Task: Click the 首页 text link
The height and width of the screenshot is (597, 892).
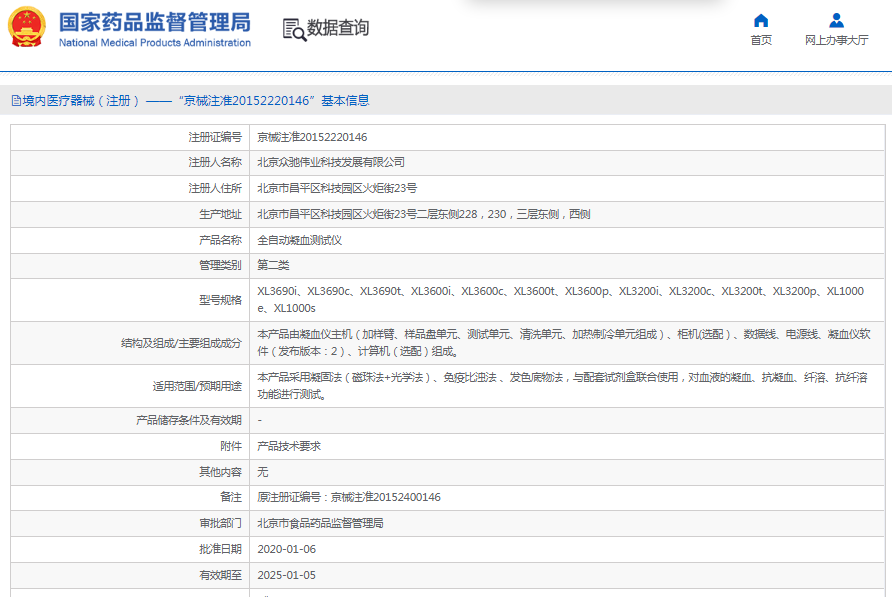Action: [x=761, y=40]
